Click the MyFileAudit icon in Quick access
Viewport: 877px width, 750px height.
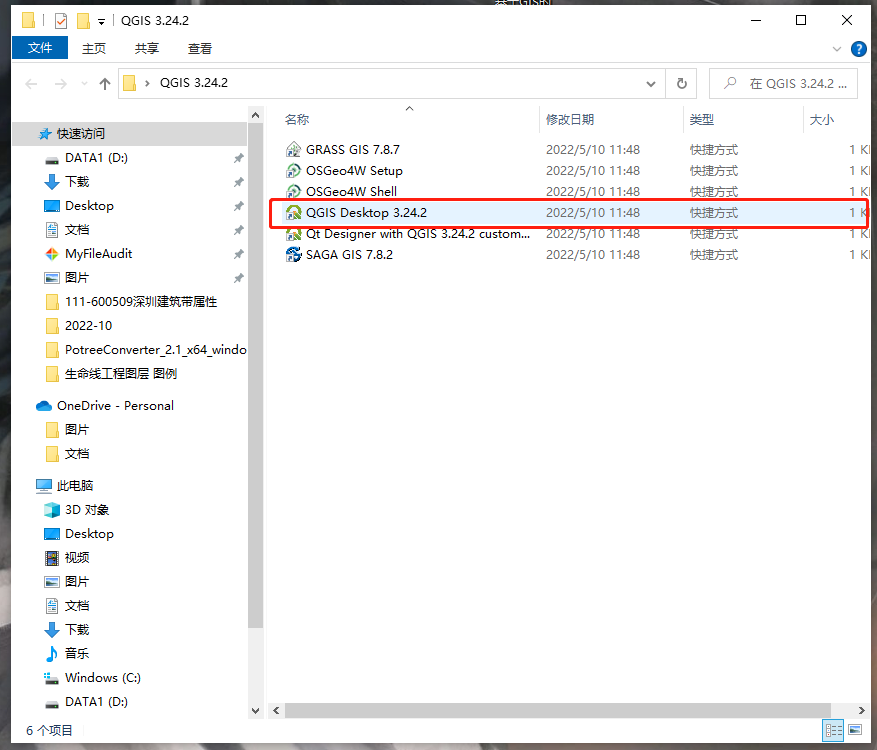[51, 254]
